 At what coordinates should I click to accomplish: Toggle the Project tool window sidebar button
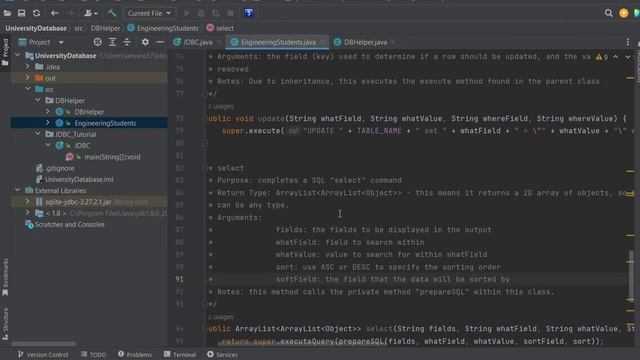tap(5, 52)
